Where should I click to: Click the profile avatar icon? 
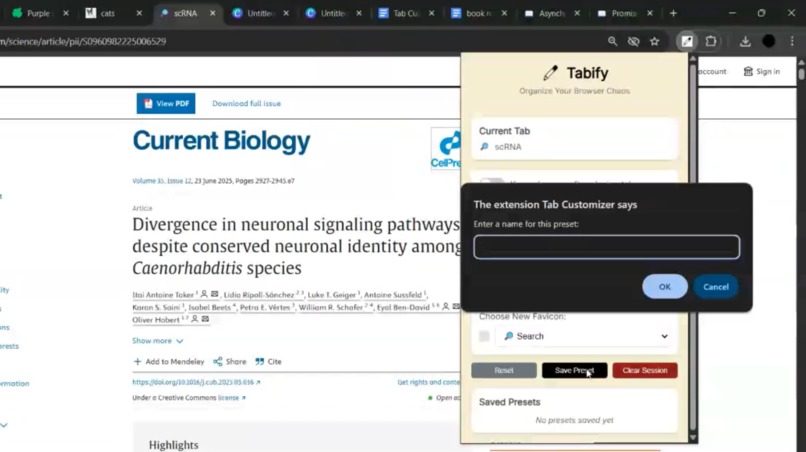[768, 41]
